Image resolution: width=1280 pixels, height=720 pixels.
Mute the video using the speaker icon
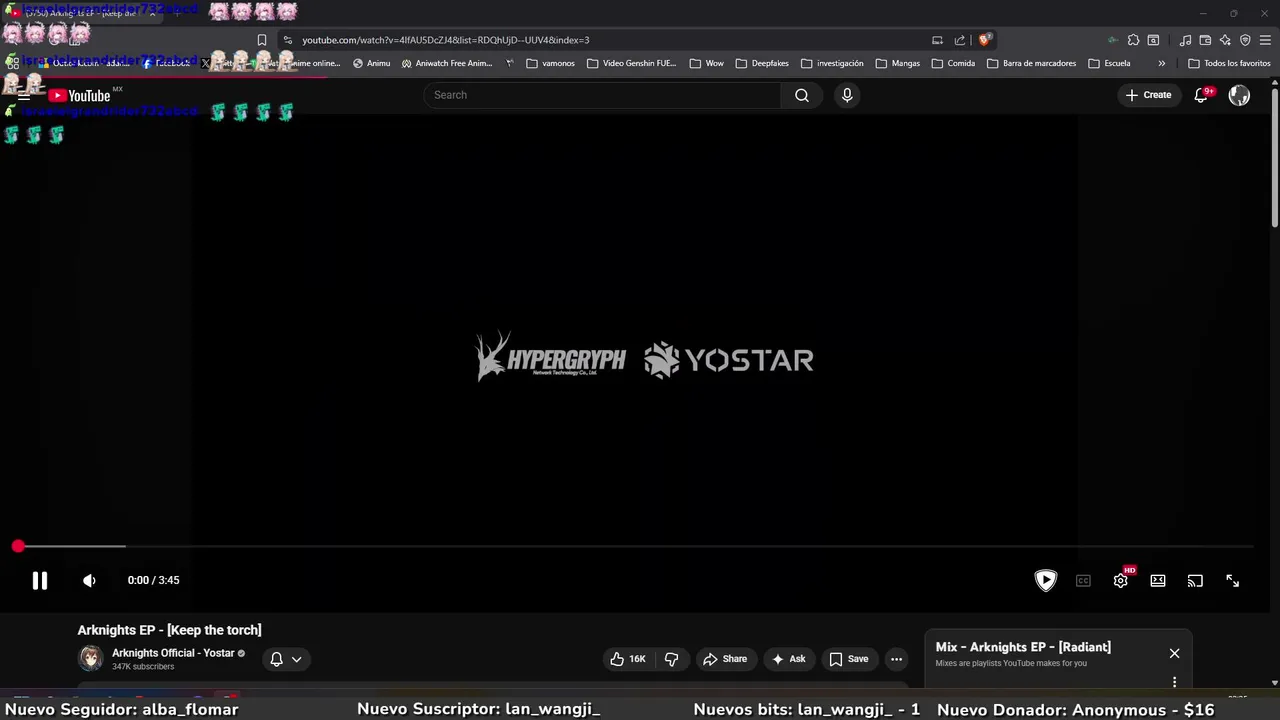(89, 580)
